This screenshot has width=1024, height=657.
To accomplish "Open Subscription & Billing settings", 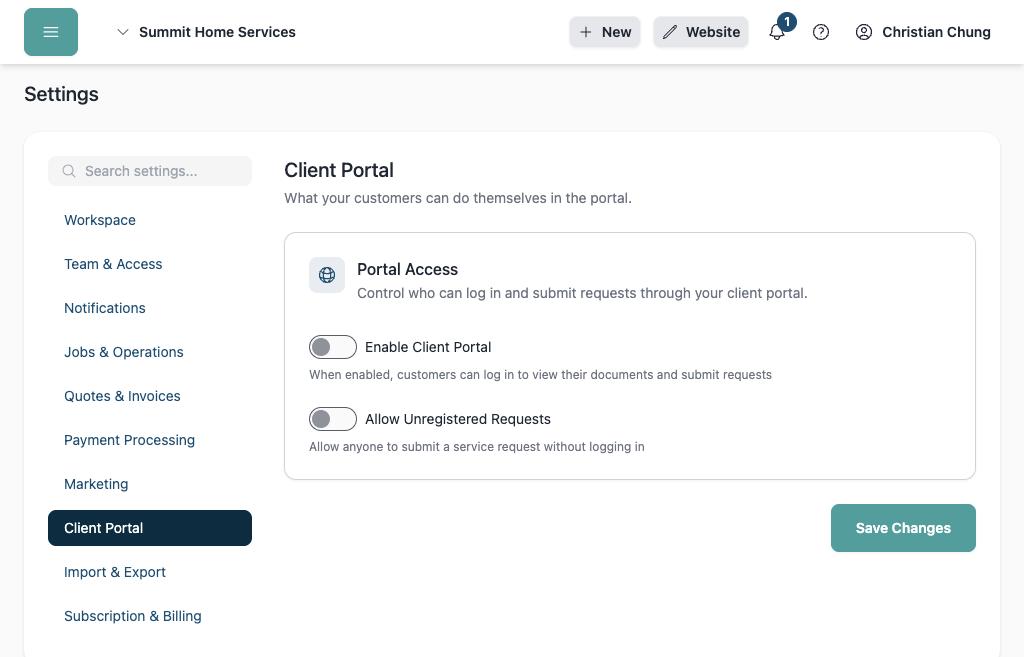I will click(x=133, y=616).
